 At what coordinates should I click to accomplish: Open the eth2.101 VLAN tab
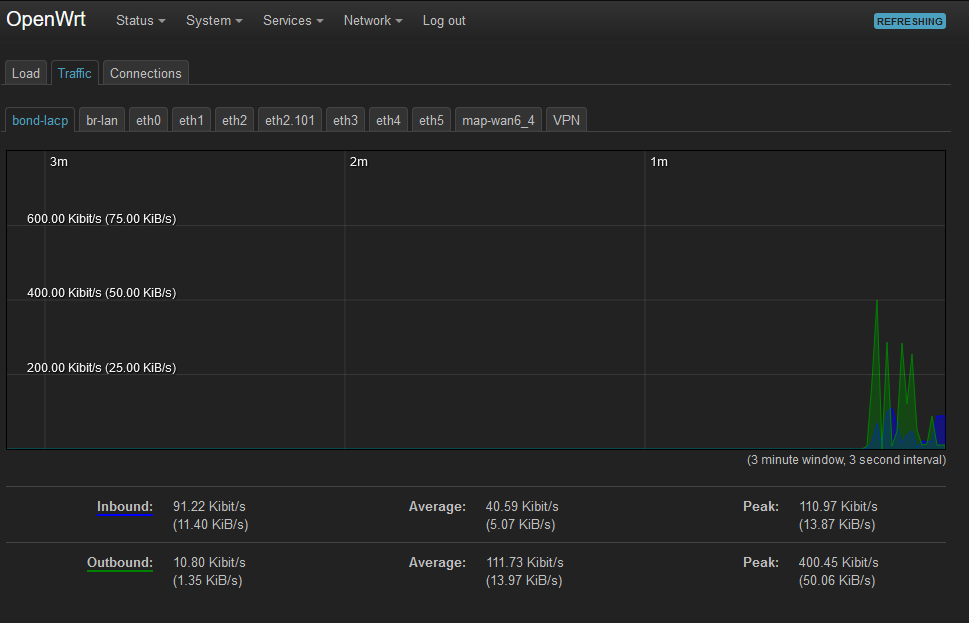tap(290, 120)
